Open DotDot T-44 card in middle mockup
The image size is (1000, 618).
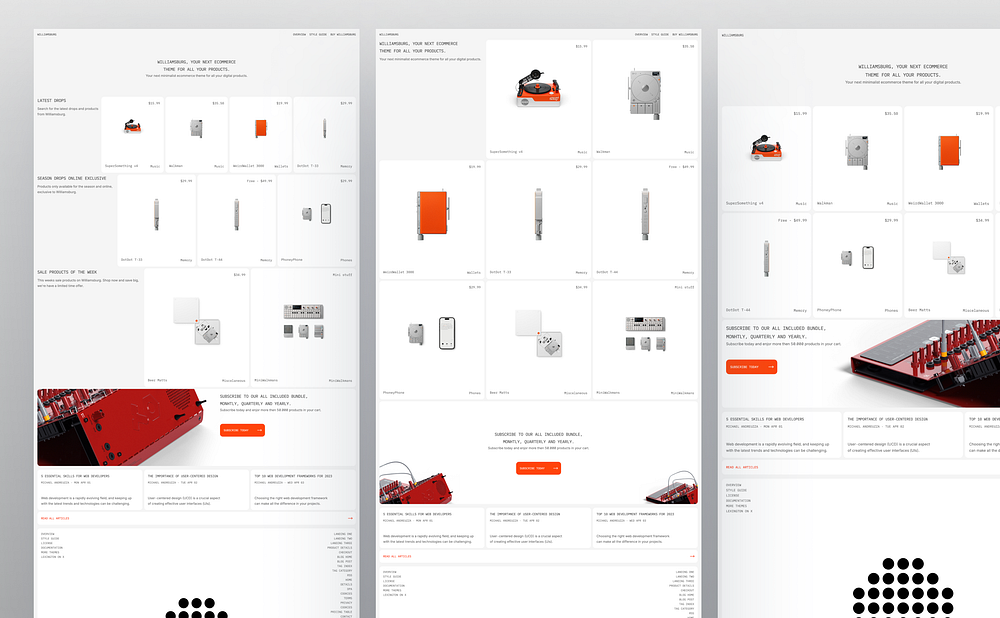click(645, 219)
